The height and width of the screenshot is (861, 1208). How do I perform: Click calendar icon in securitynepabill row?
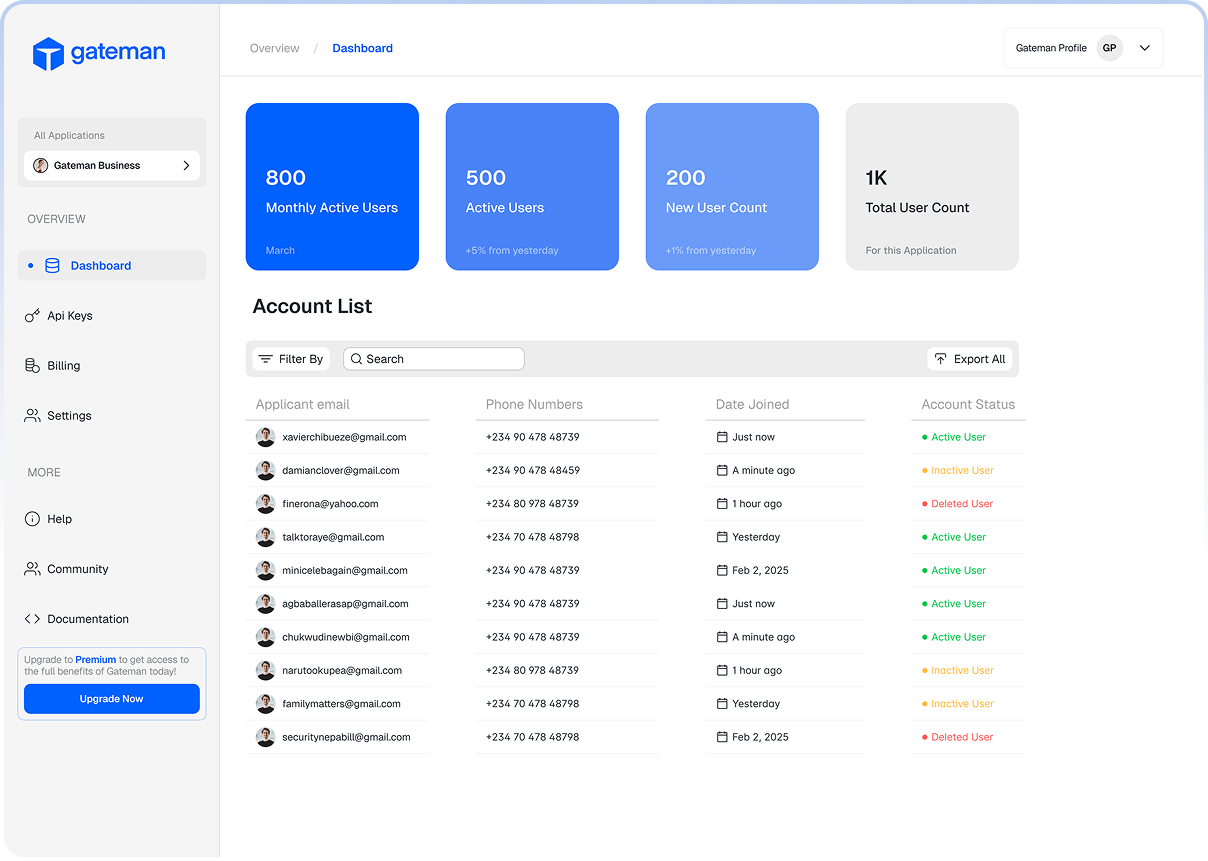[722, 737]
